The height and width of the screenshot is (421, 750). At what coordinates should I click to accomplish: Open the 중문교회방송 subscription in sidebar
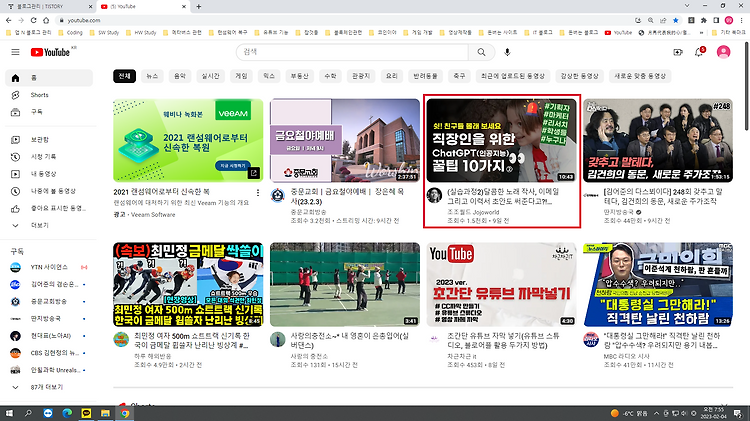tap(49, 301)
